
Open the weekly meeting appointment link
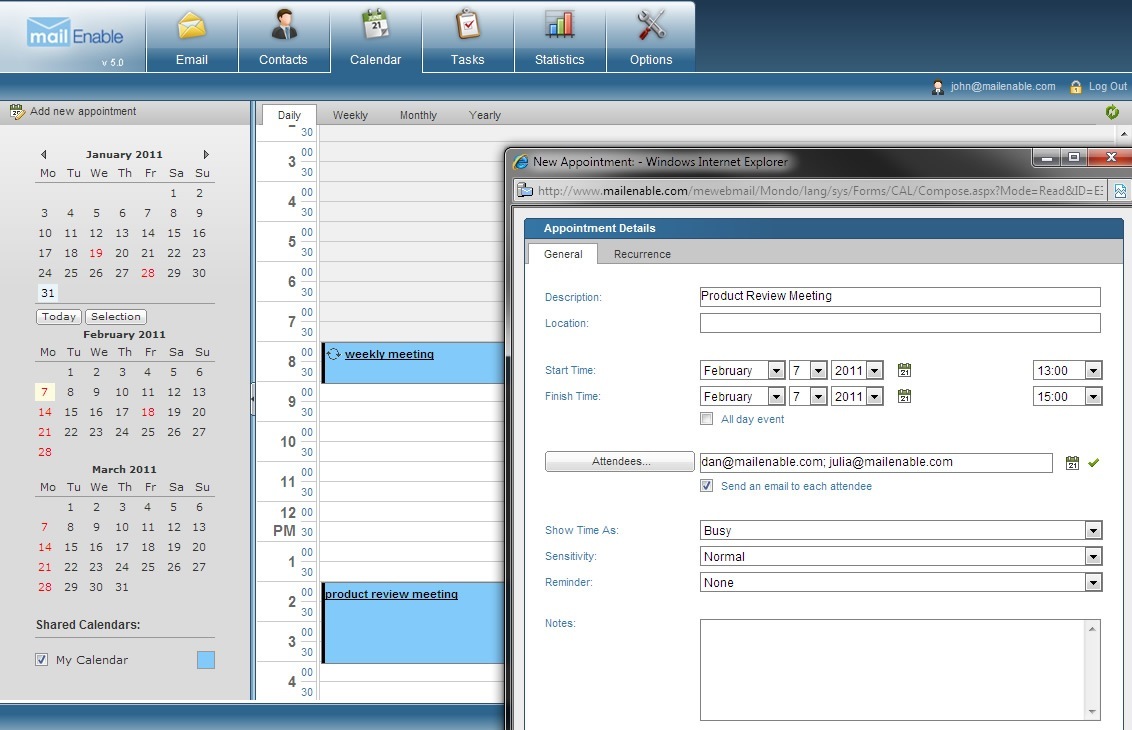point(389,354)
